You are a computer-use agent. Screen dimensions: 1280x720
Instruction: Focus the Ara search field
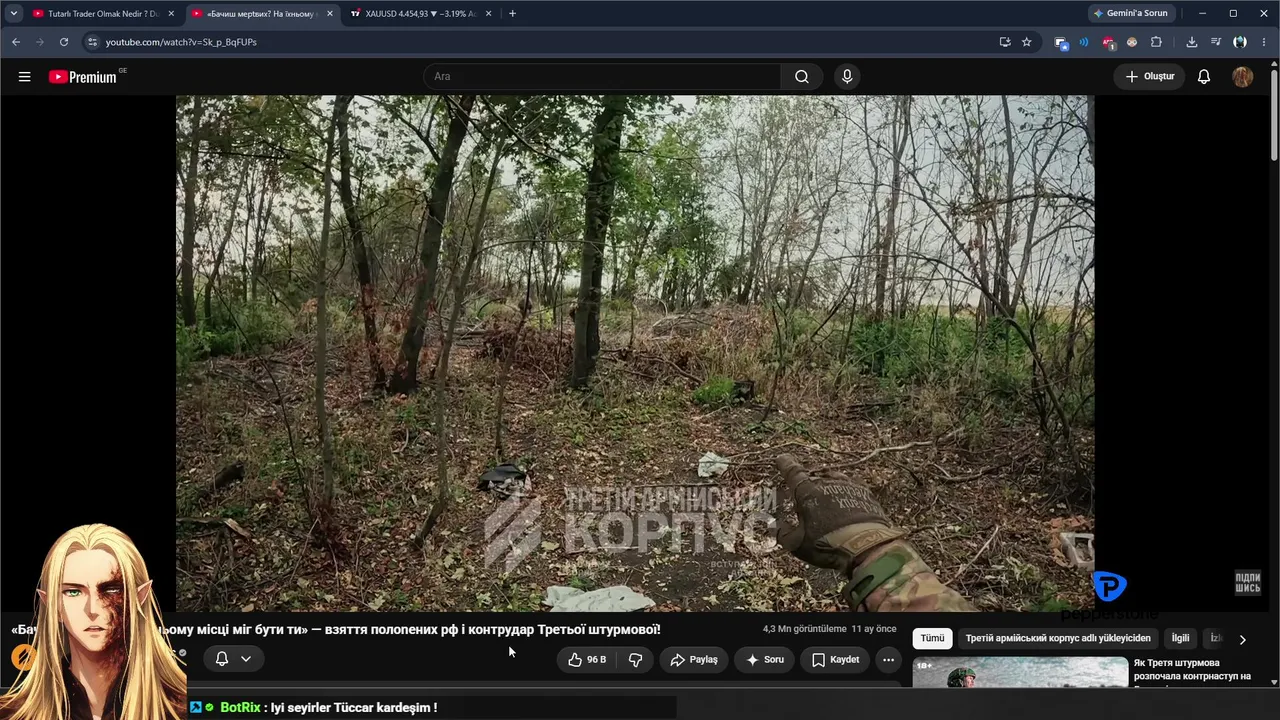click(602, 77)
